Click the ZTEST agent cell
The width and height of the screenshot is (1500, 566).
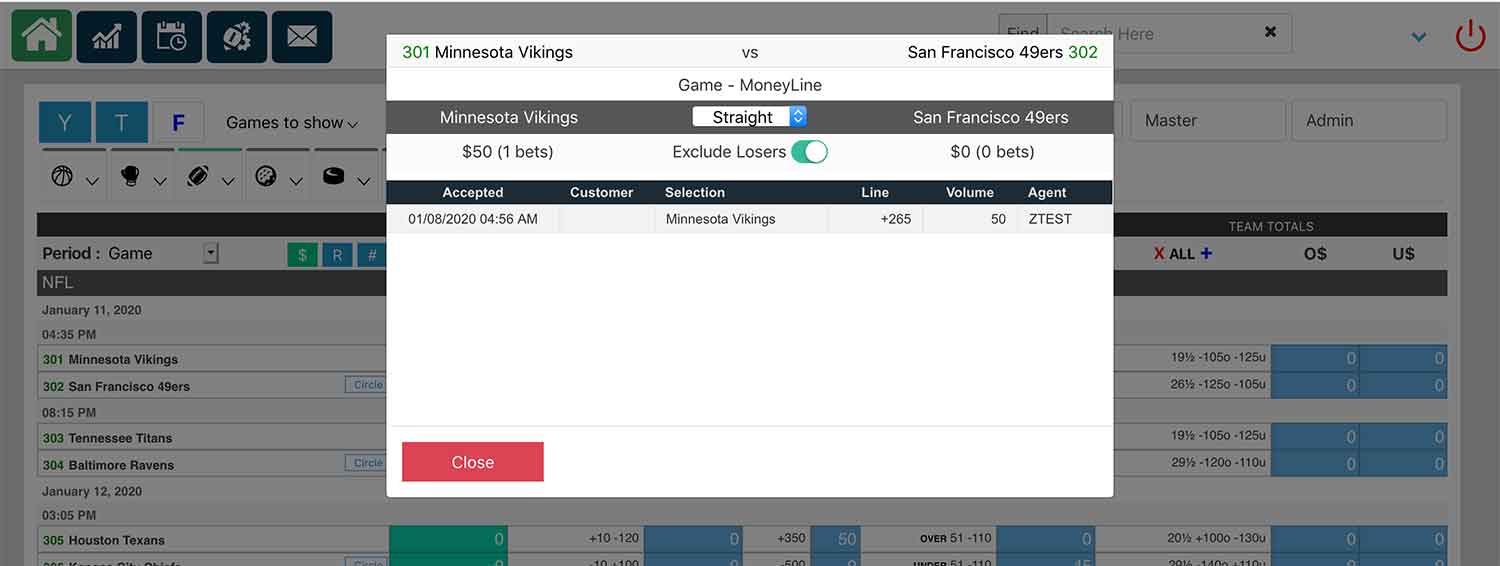pos(1050,219)
